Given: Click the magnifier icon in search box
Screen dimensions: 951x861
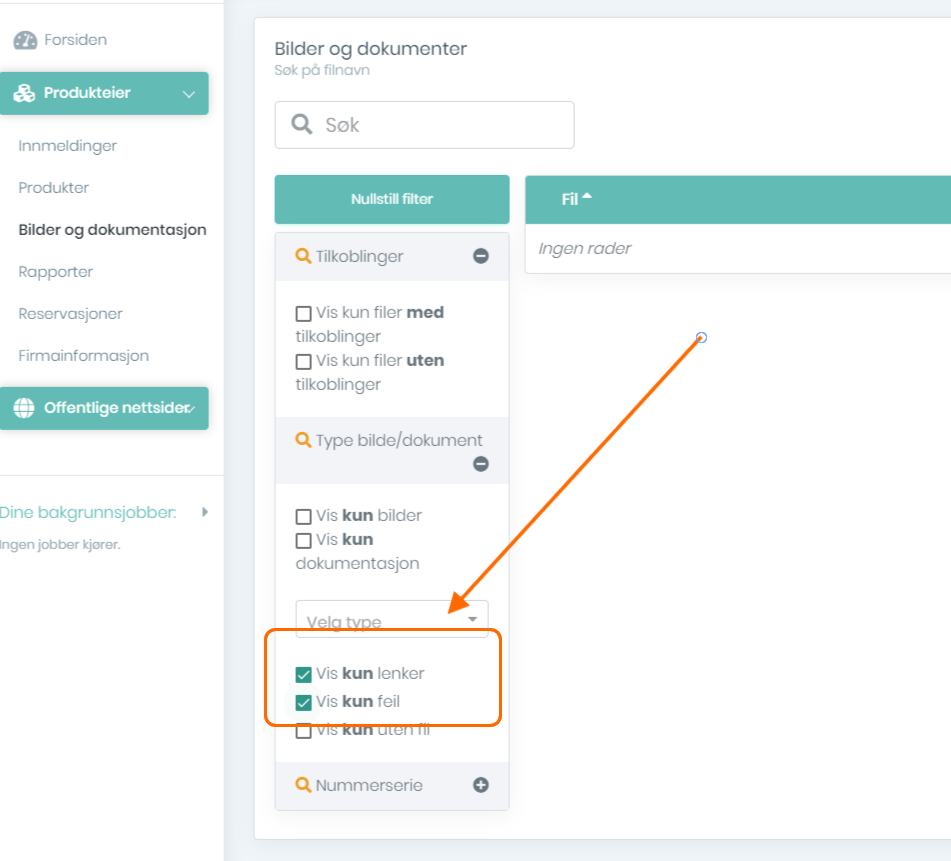Looking at the screenshot, I should point(301,125).
